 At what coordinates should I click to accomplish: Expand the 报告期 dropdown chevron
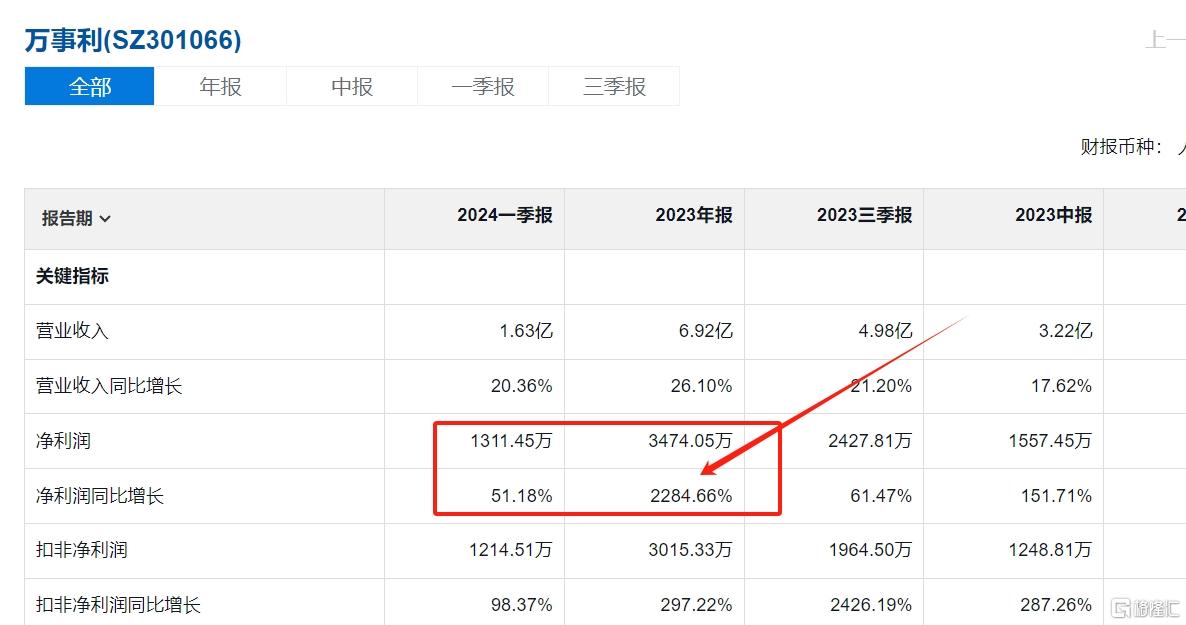coord(105,219)
